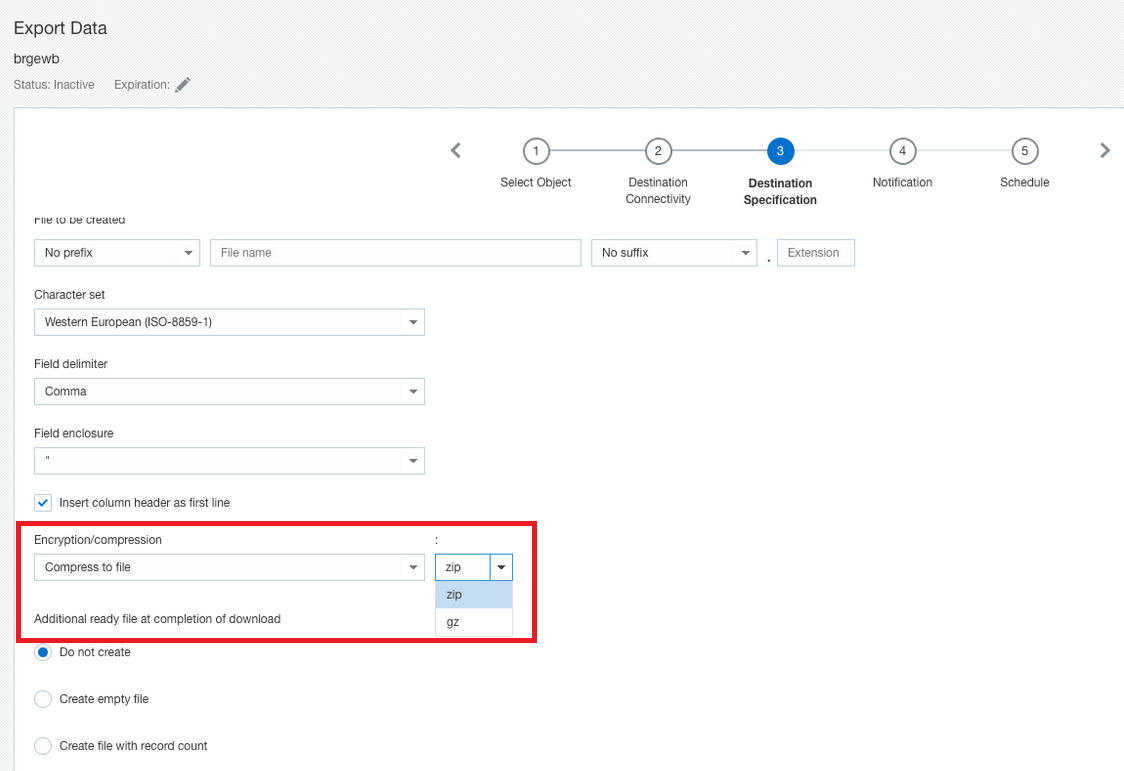Open the Field delimiter dropdown
Screen dimensions: 1124x771
[412, 391]
